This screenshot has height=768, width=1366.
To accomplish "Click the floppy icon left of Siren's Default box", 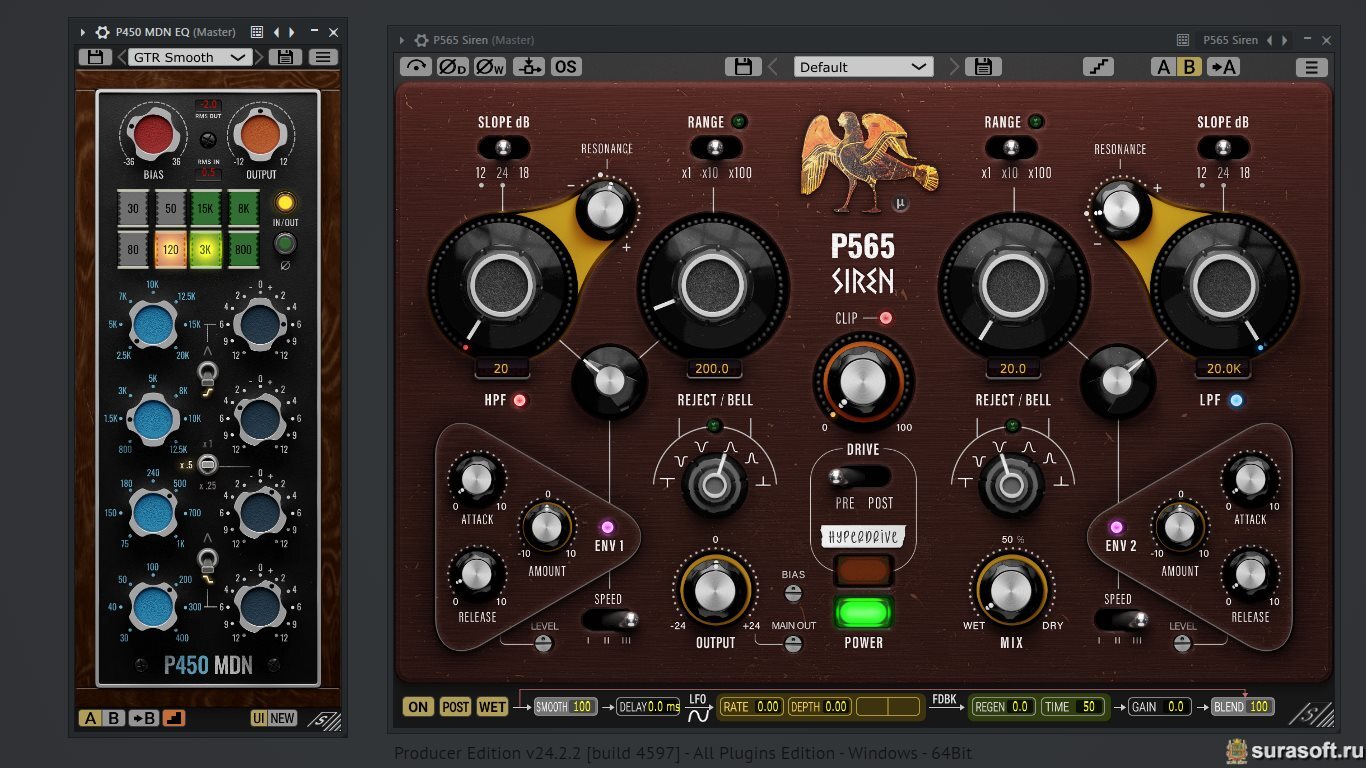I will click(743, 67).
